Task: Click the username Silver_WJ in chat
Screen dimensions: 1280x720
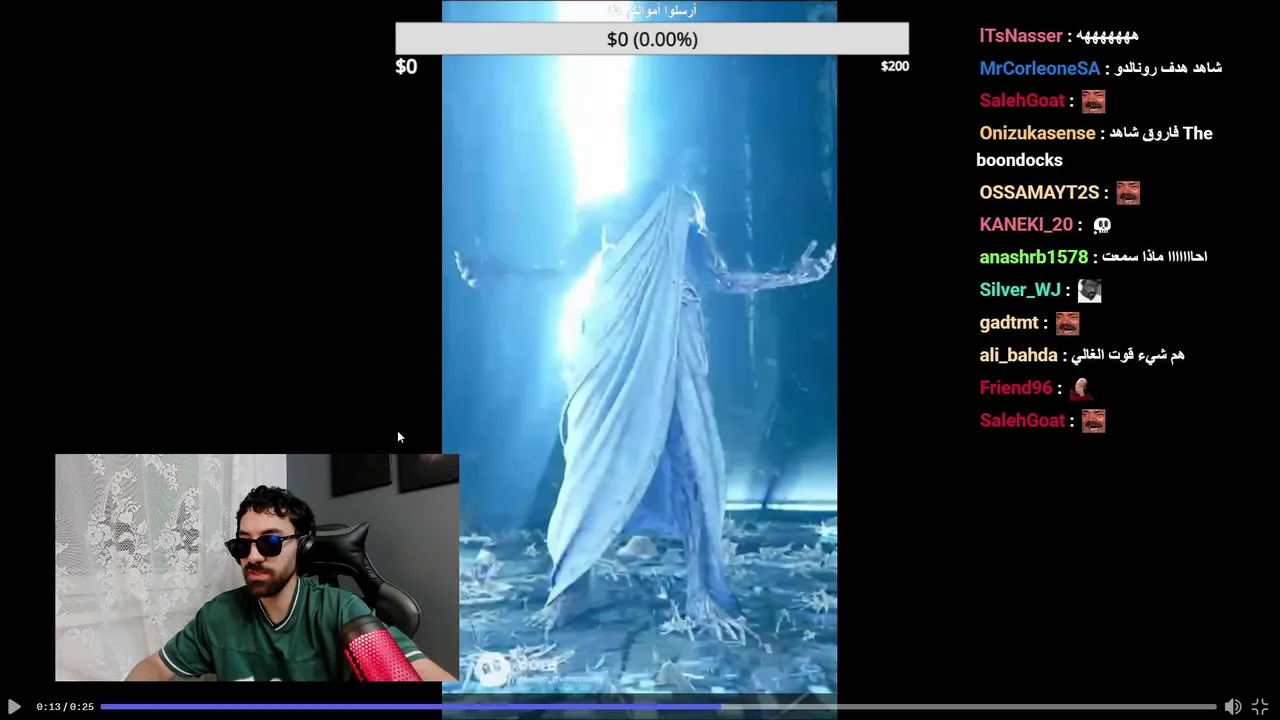Action: (1020, 290)
